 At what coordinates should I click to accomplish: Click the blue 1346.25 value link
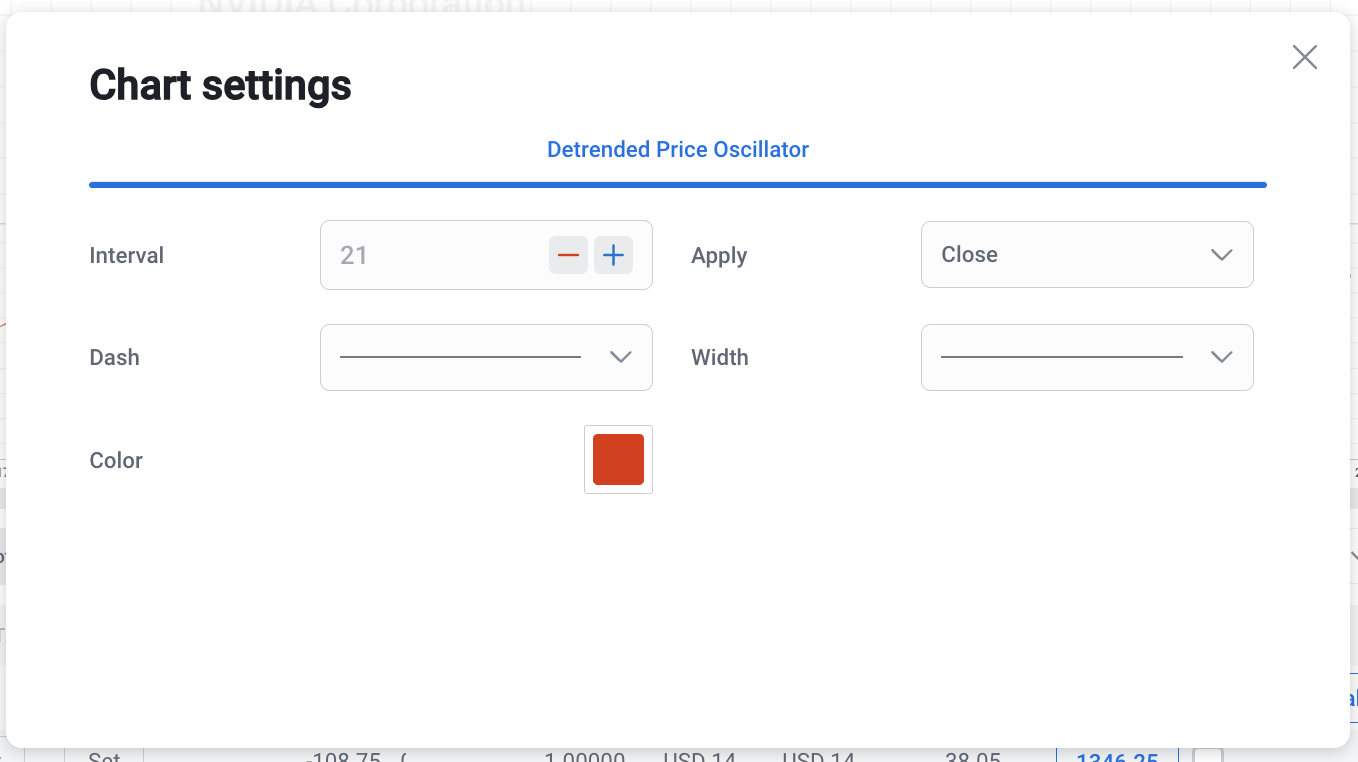tap(1116, 757)
